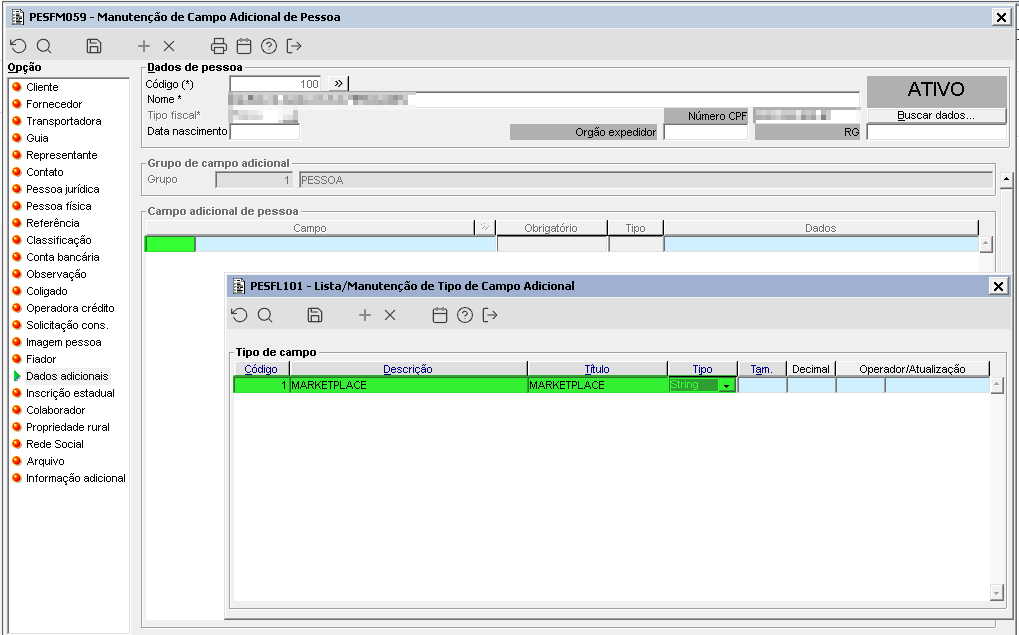The width and height of the screenshot is (1019, 635).
Task: Select Colaborador in the Opção list
Action: tap(55, 410)
